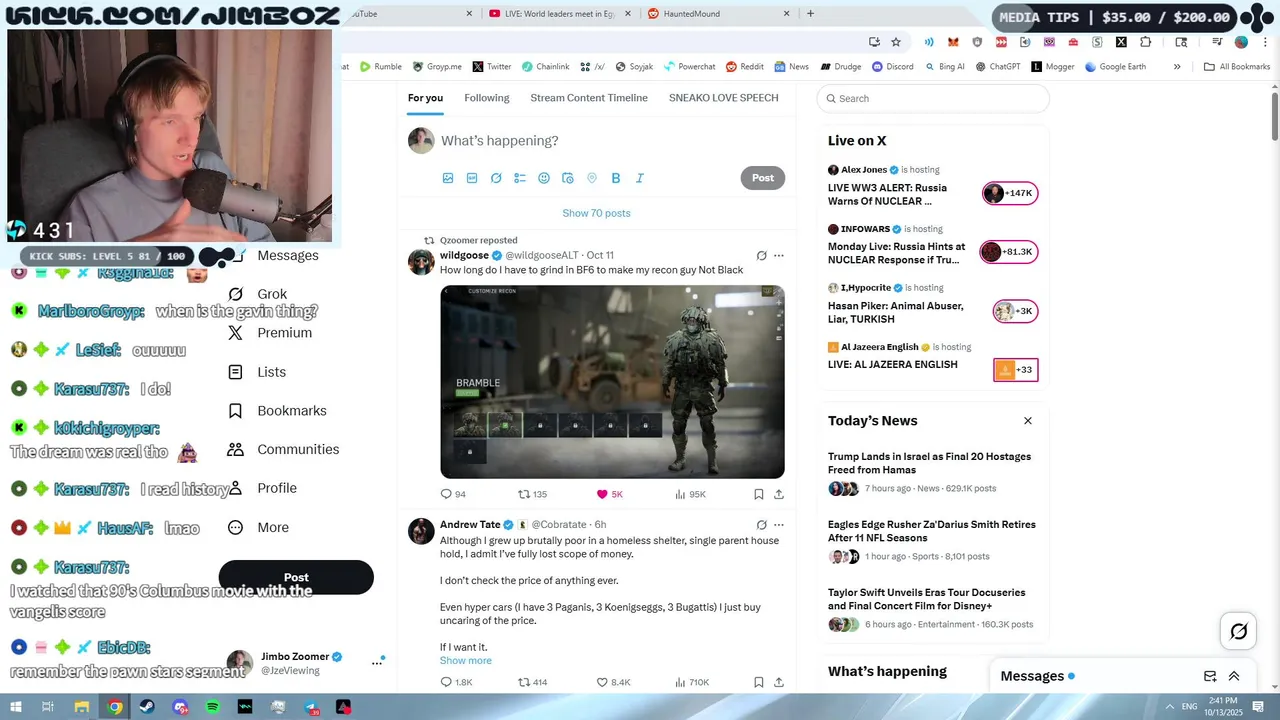Viewport: 1280px width, 720px height.
Task: Click the X search box
Action: click(933, 98)
